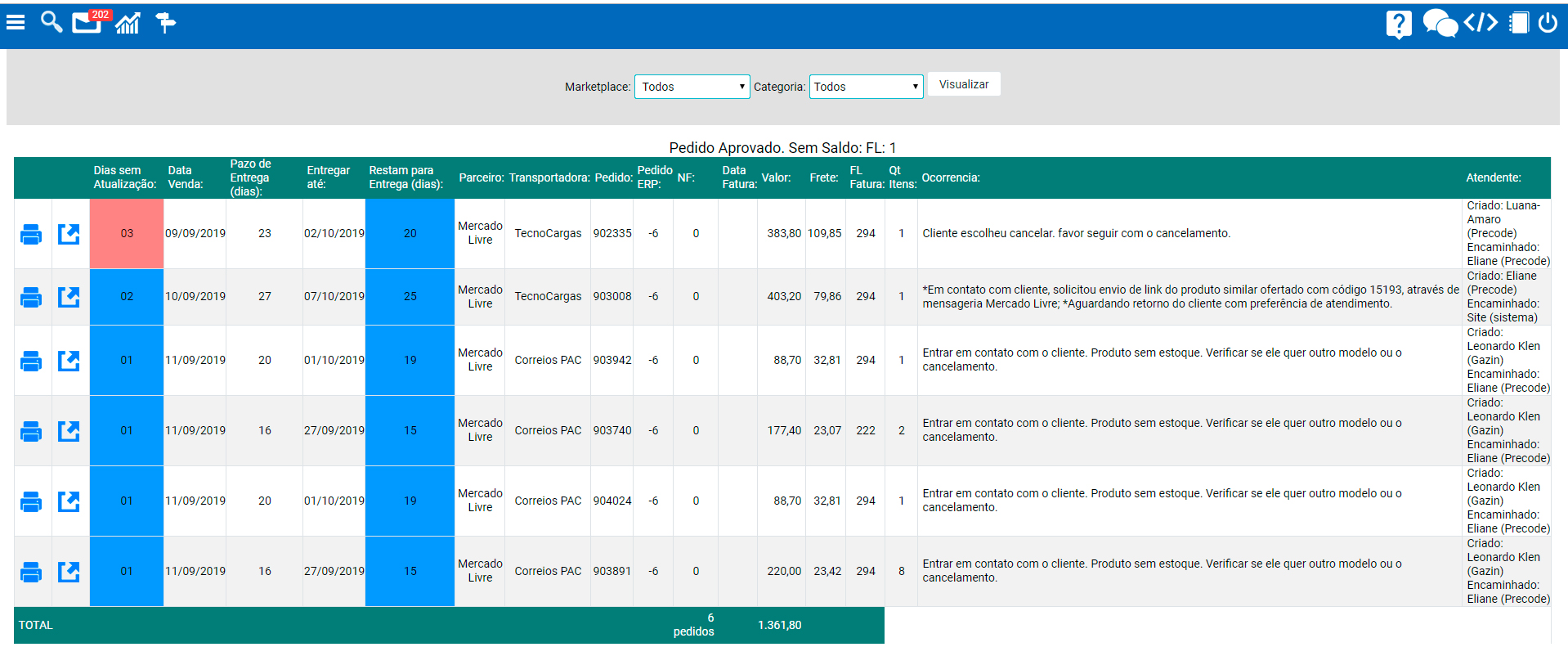The height and width of the screenshot is (647, 1568).
Task: Open order 904024 in external view
Action: [69, 501]
